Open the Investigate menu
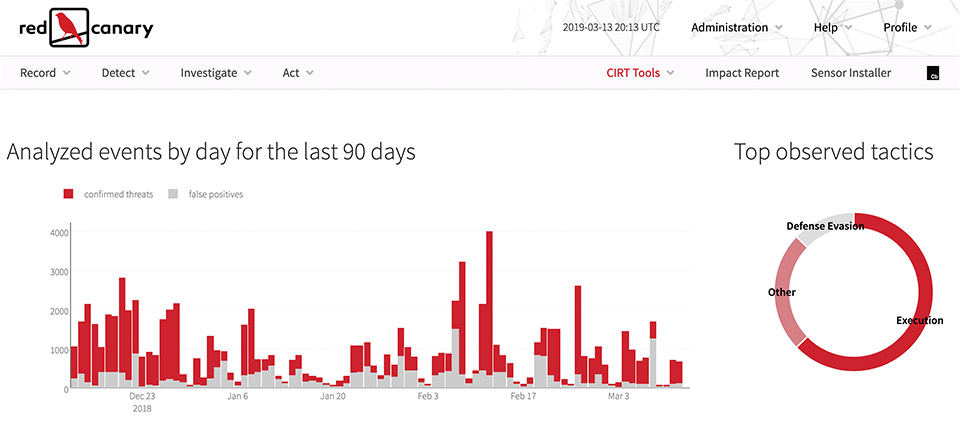The image size is (960, 448). point(216,73)
